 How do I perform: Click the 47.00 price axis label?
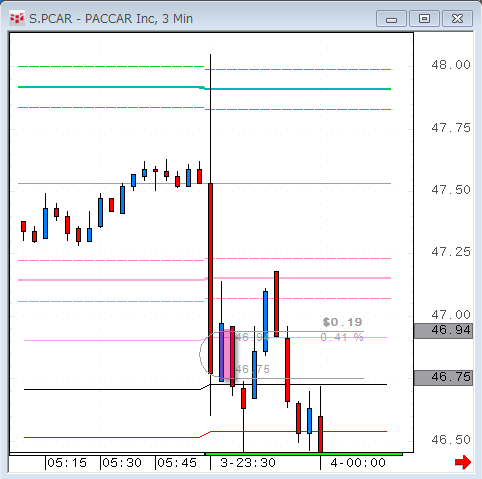[451, 314]
